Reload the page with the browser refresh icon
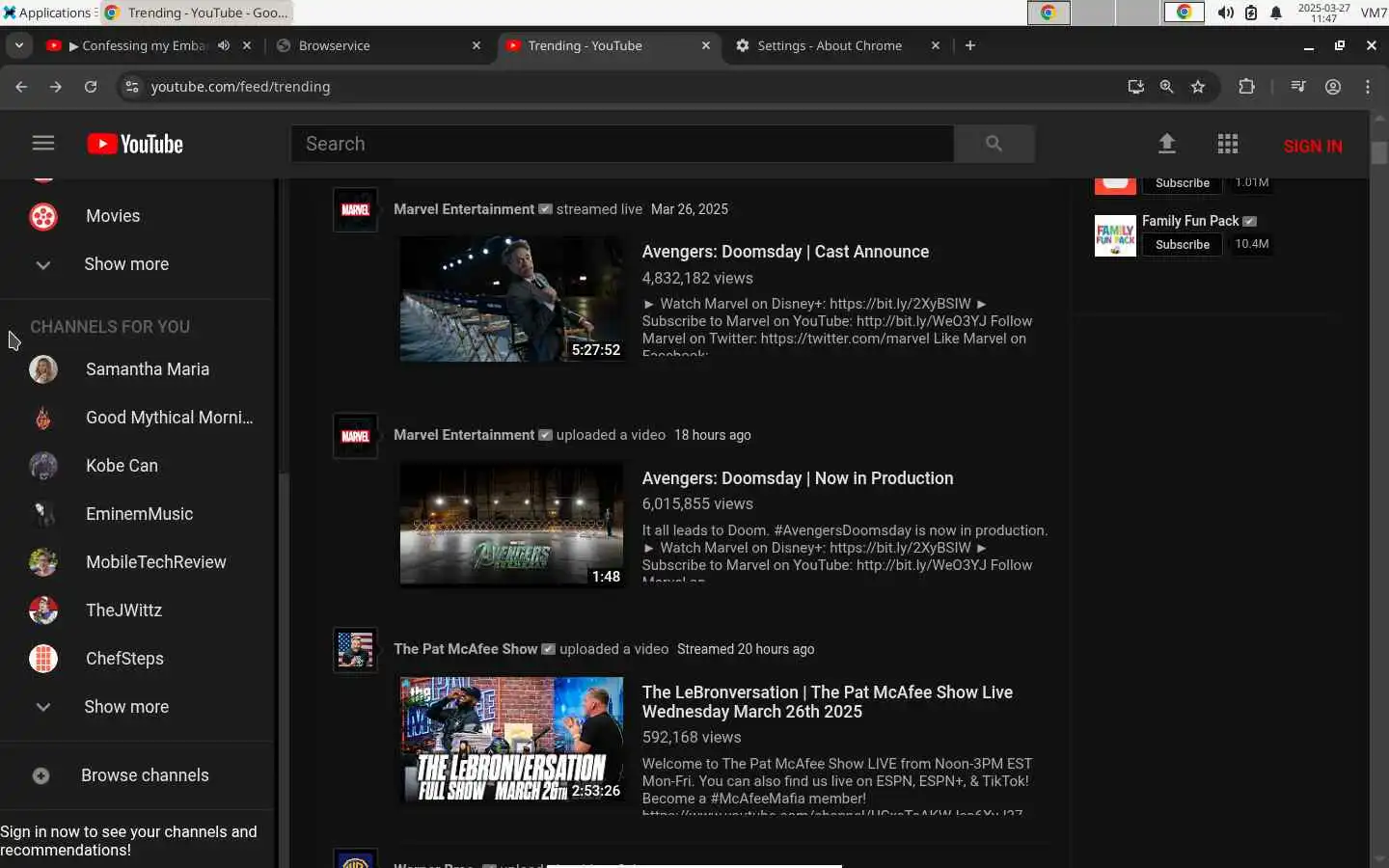This screenshot has width=1389, height=868. tap(91, 87)
